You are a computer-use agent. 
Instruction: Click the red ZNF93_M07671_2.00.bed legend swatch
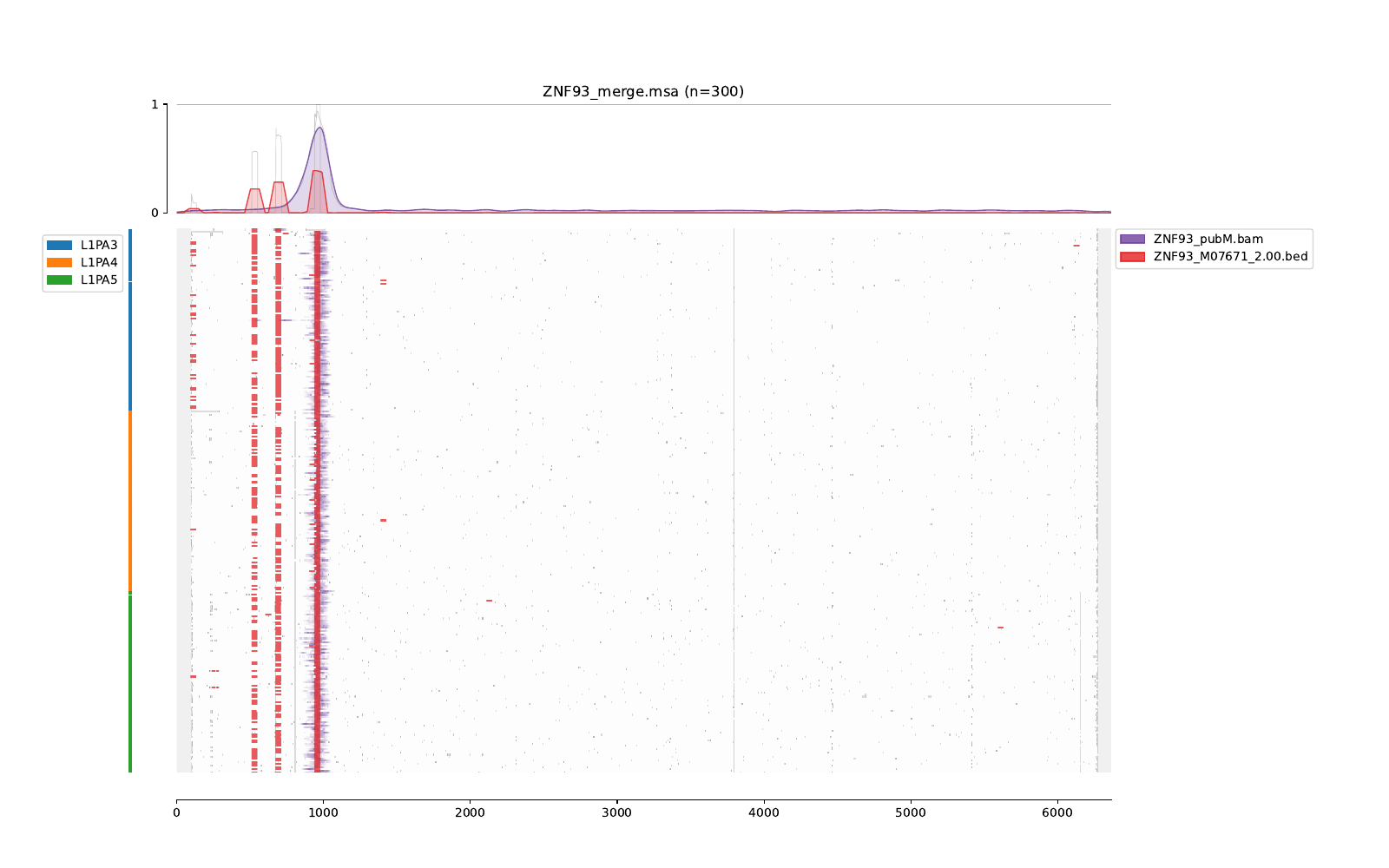pos(1133,257)
